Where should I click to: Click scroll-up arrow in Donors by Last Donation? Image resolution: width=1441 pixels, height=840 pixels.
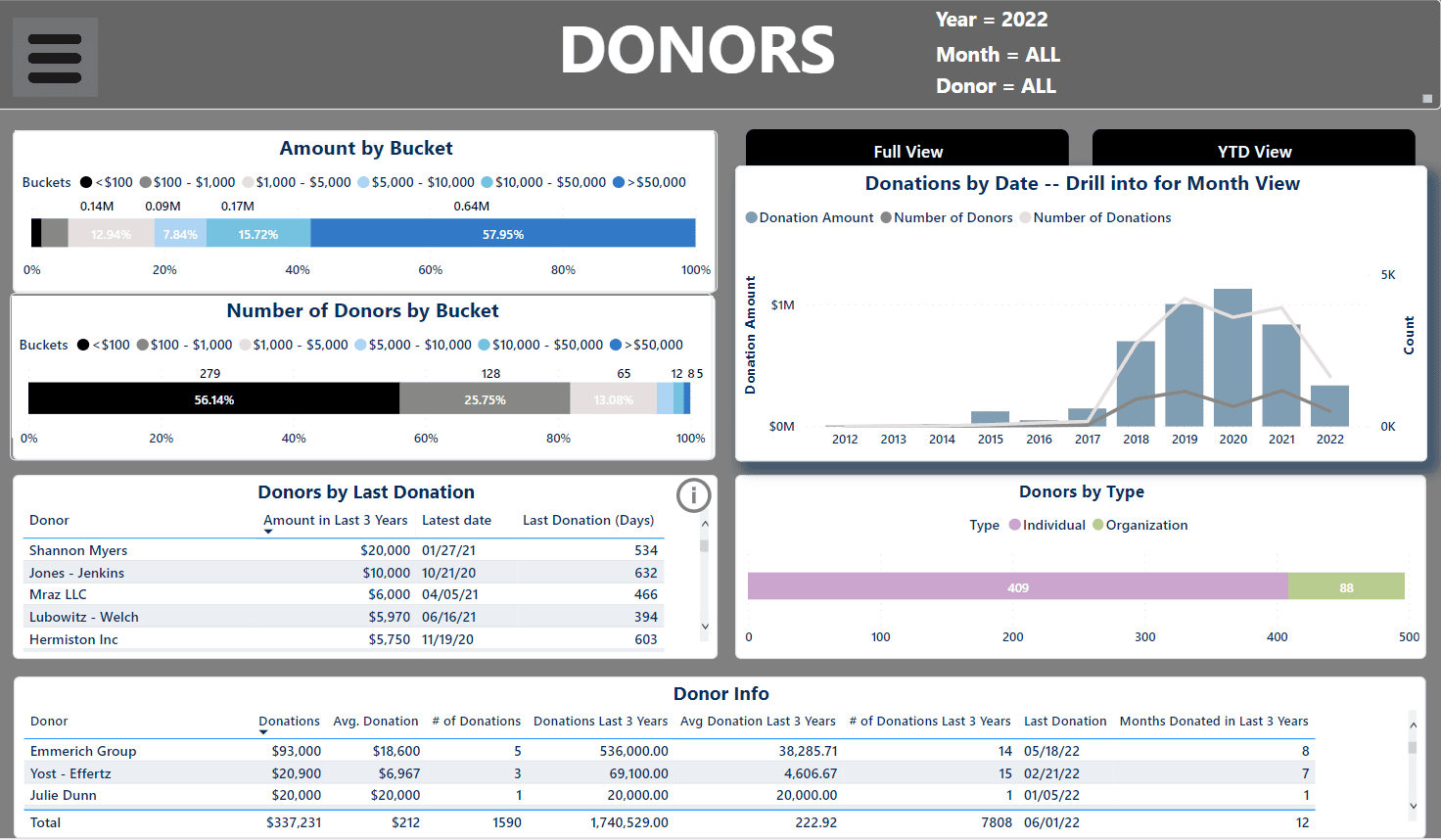click(704, 524)
